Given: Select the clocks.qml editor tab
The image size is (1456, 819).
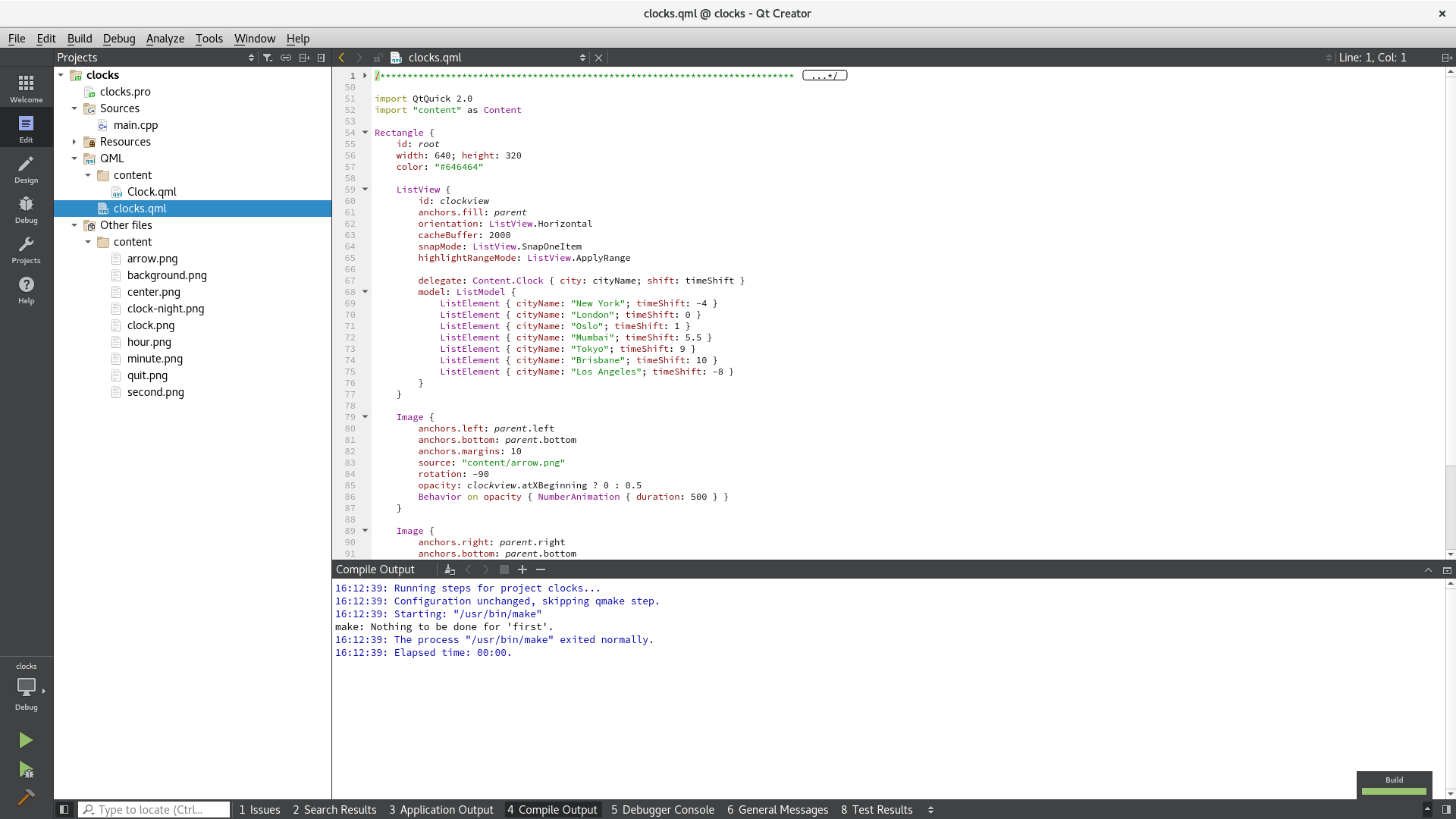Looking at the screenshot, I should [436, 57].
